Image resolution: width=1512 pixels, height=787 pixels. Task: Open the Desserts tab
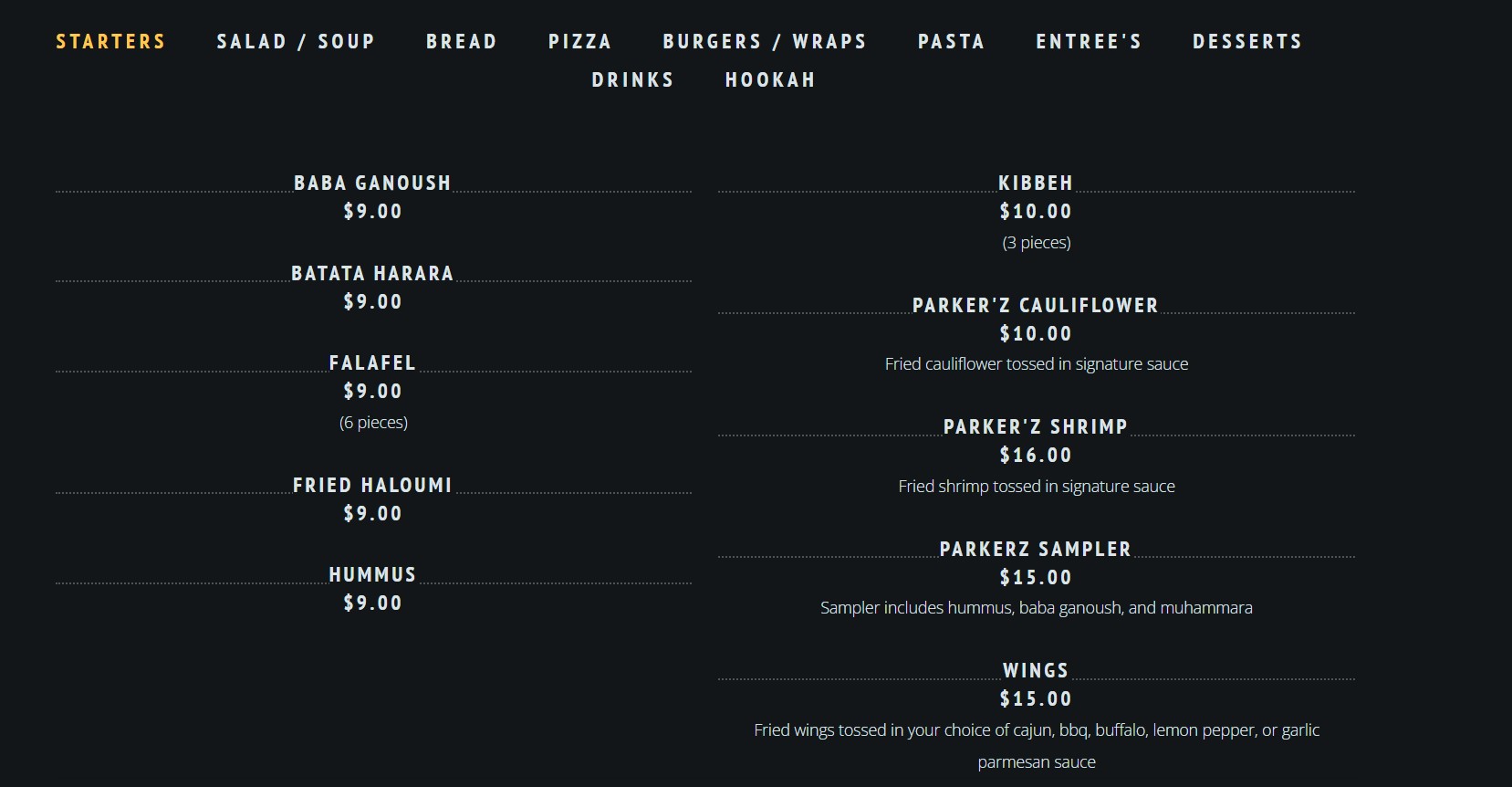coord(1247,42)
